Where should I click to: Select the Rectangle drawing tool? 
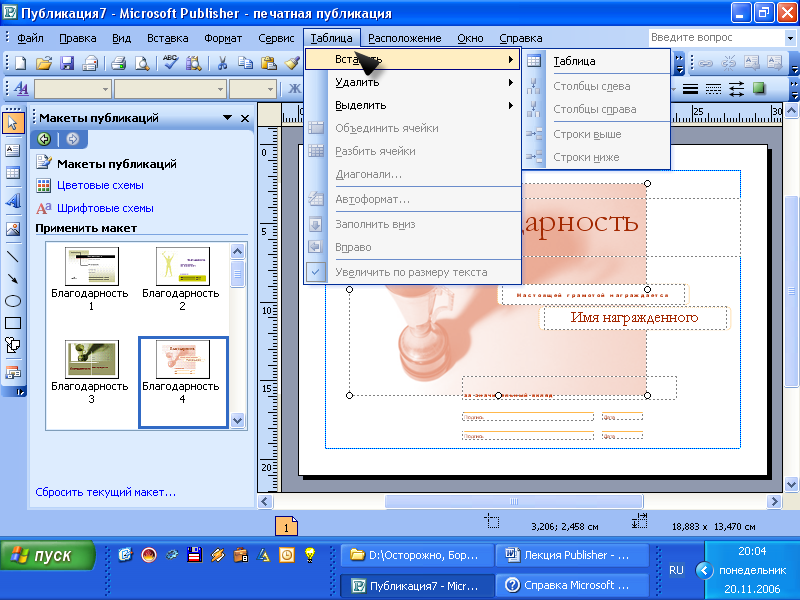(13, 323)
